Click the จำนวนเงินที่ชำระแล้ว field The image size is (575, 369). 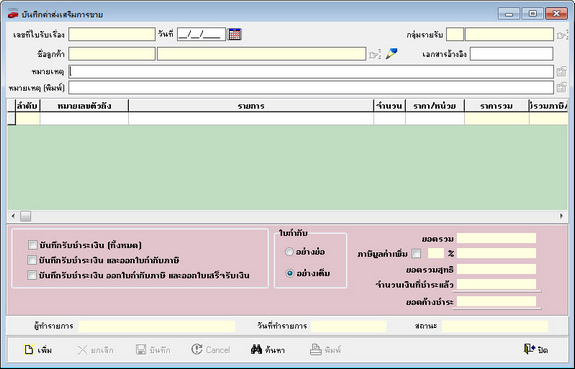[x=496, y=284]
